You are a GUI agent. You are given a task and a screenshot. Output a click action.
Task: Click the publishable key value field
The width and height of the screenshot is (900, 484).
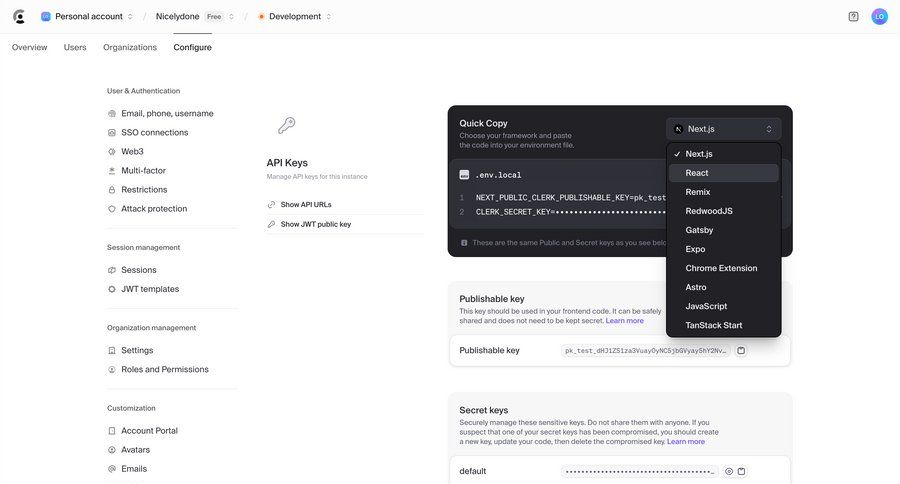[x=646, y=351]
